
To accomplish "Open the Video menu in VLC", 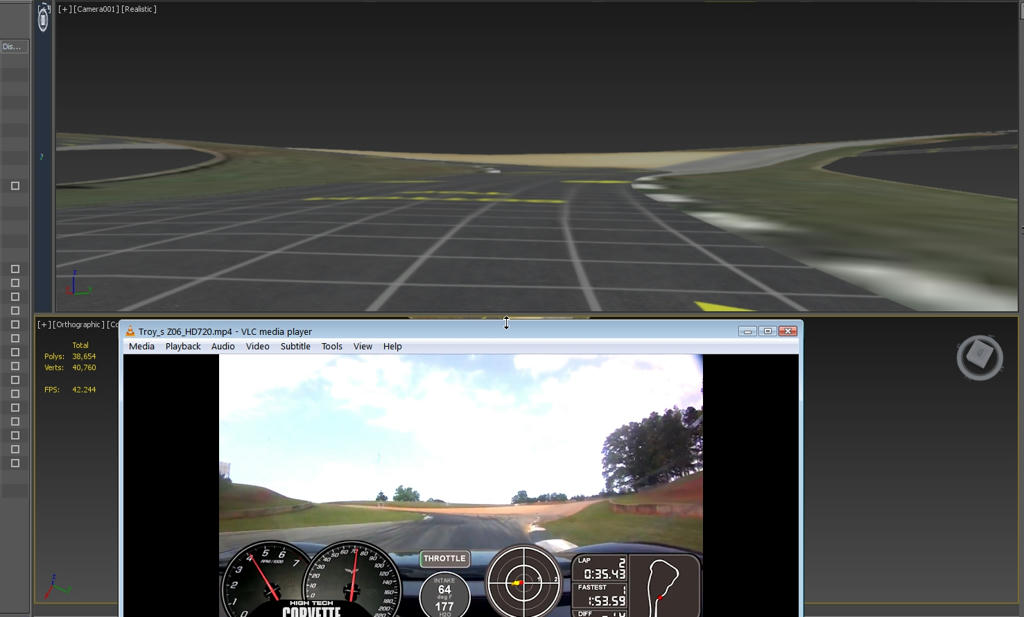I will tap(257, 347).
